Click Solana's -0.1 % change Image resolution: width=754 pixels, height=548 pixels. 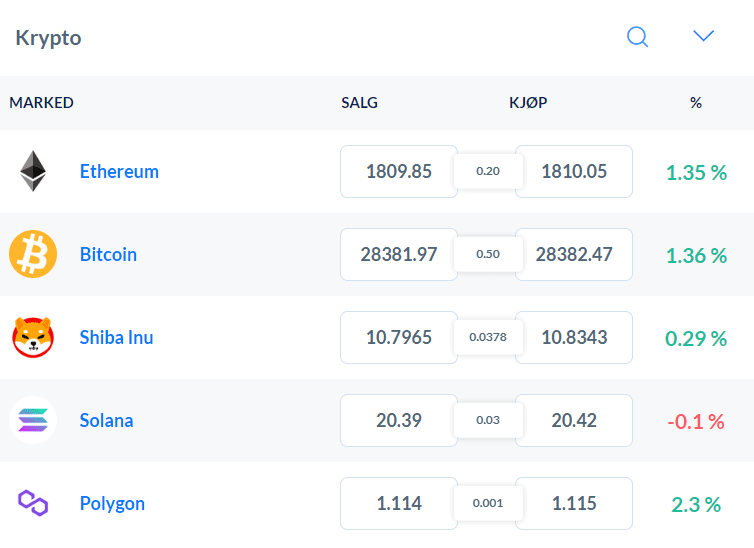click(x=696, y=422)
